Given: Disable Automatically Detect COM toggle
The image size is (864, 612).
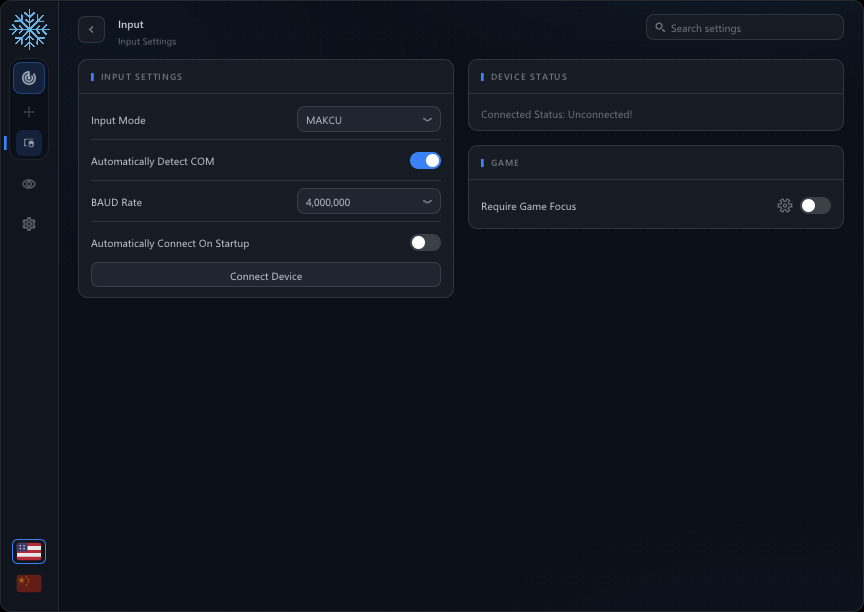Looking at the screenshot, I should coord(425,161).
